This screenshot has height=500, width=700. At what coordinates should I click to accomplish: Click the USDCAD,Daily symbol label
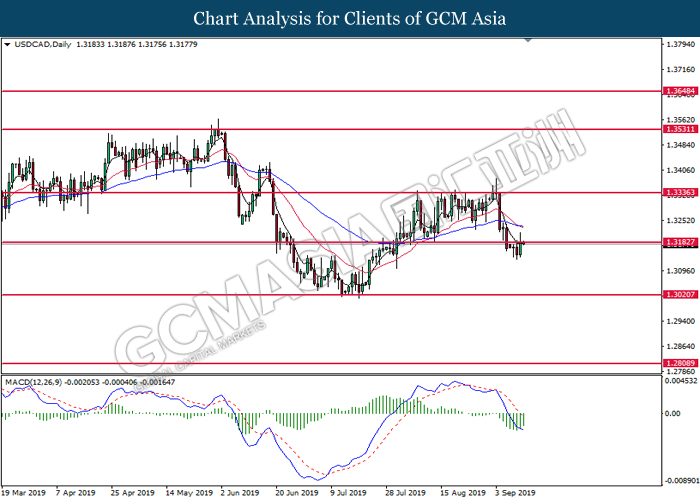43,45
